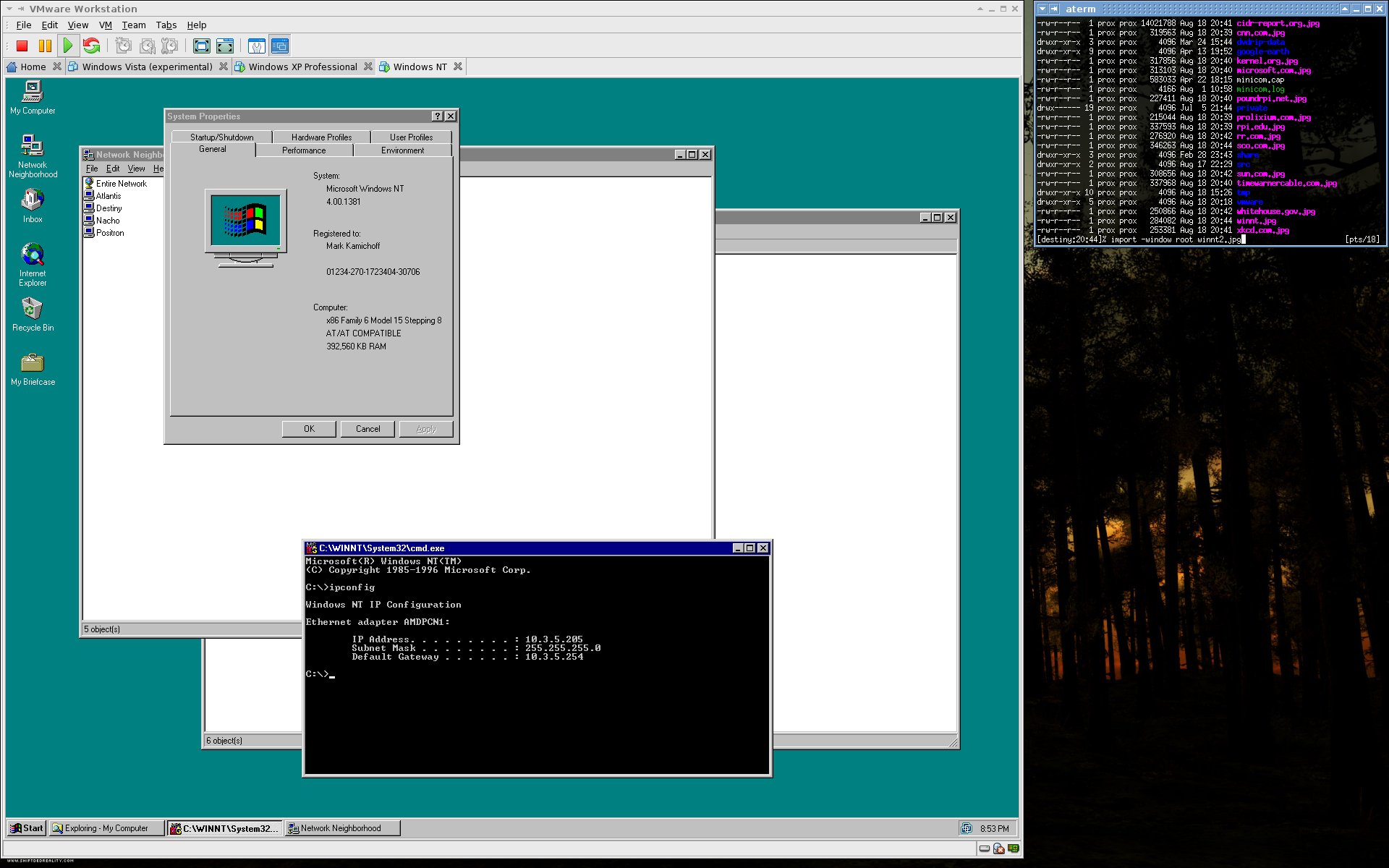The width and height of the screenshot is (1389, 868).
Task: Open My Computer desktop icon
Action: coord(33,98)
